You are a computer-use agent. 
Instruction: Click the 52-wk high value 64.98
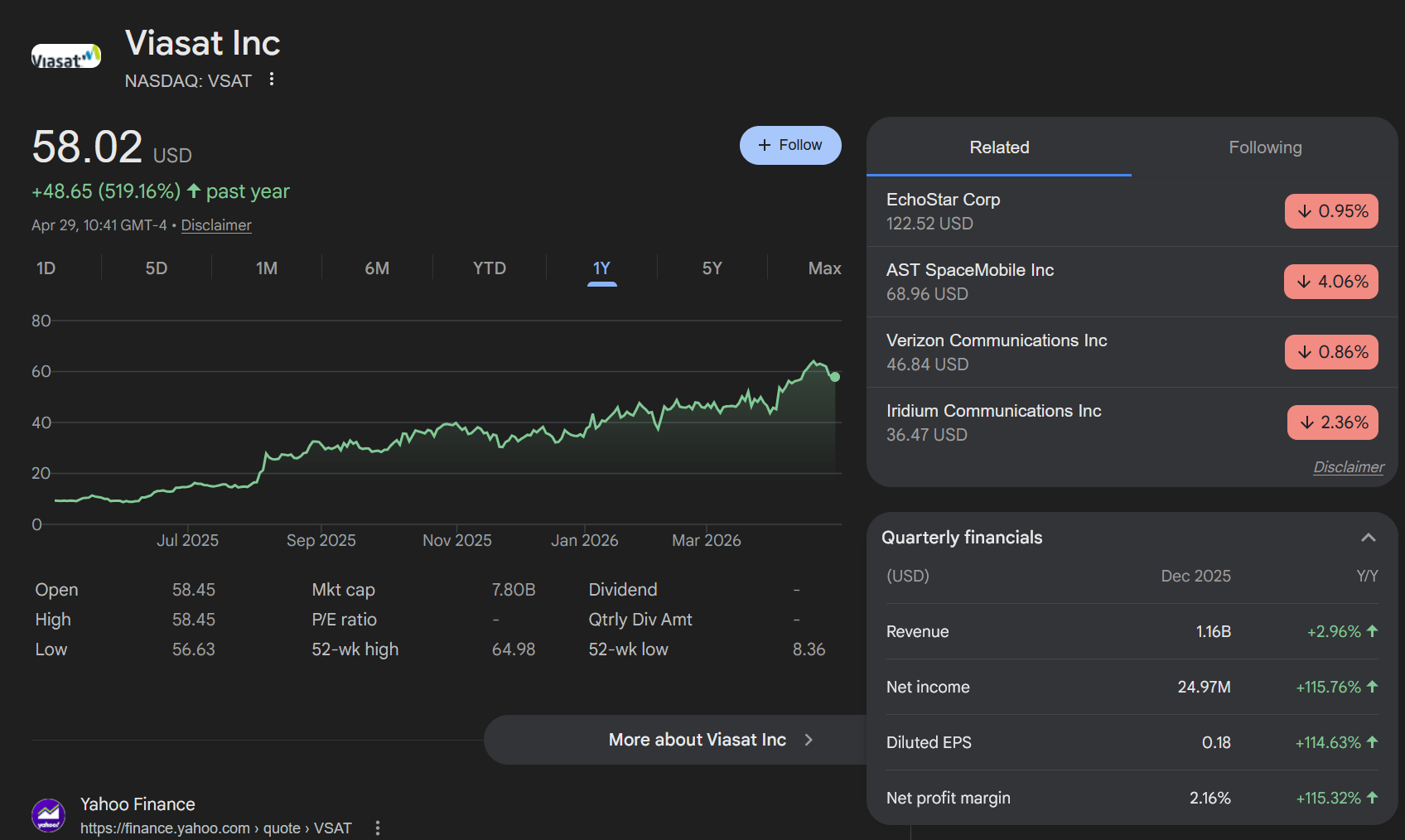click(x=514, y=649)
